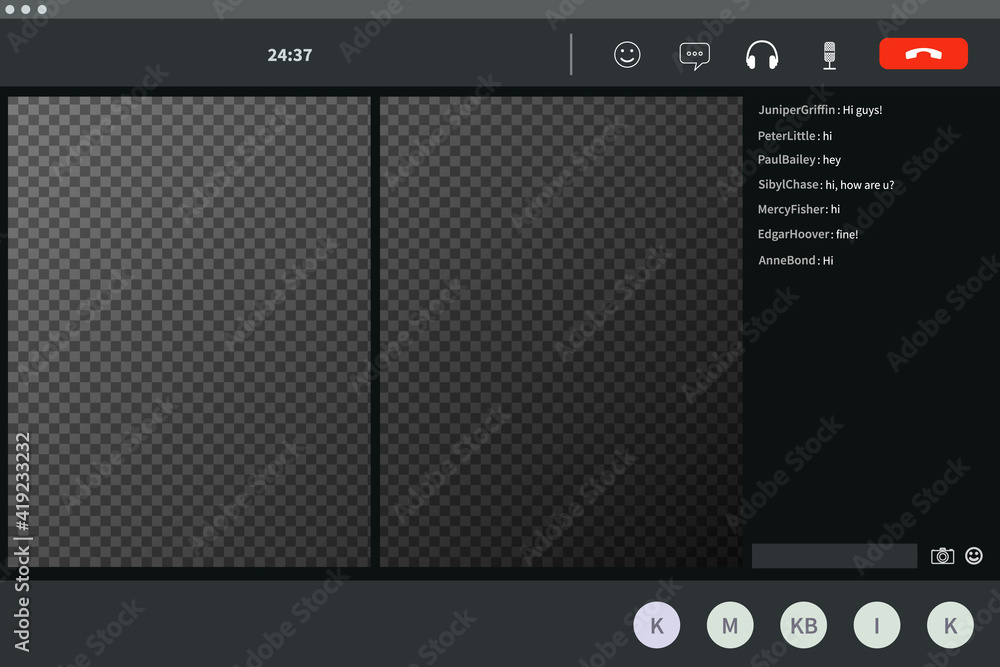Toggle the chat speech bubble icon
1000x667 pixels.
pos(695,56)
